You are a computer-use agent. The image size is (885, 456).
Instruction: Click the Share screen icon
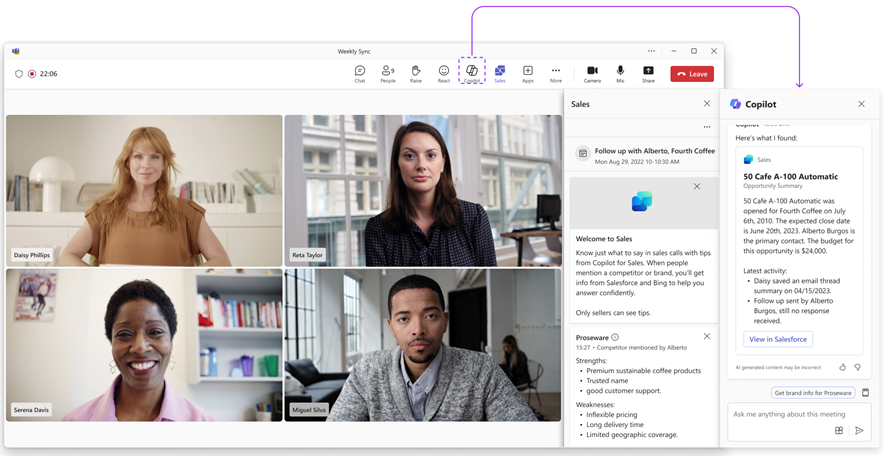coord(648,72)
